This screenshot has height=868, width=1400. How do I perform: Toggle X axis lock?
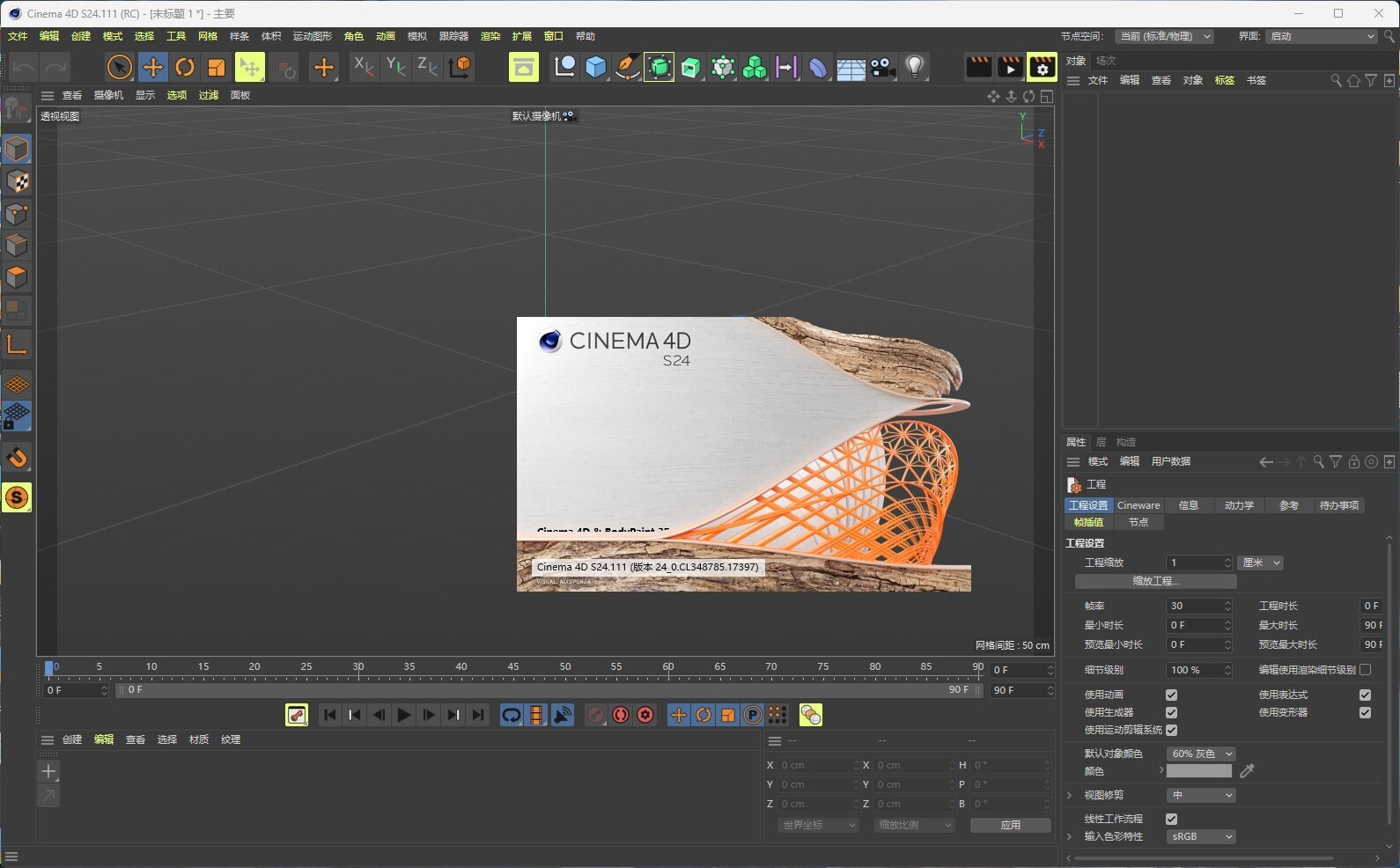(364, 67)
